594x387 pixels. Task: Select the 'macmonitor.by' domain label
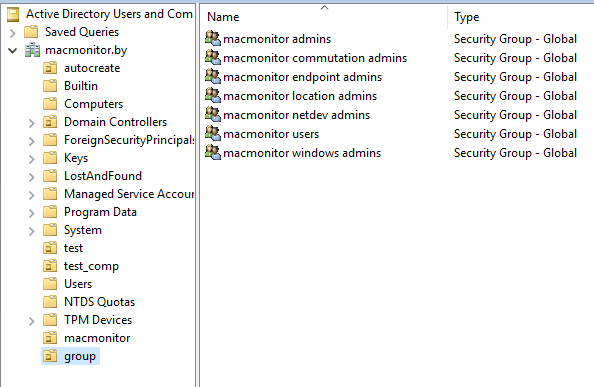click(86, 50)
